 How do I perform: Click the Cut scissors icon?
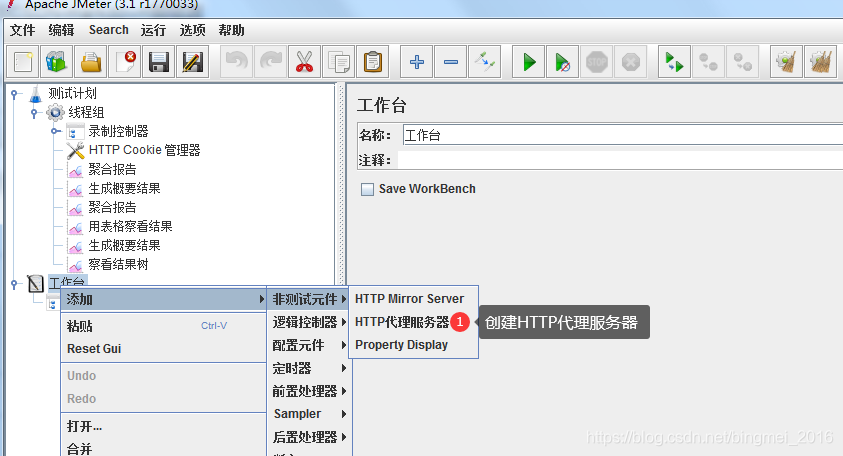pos(304,62)
